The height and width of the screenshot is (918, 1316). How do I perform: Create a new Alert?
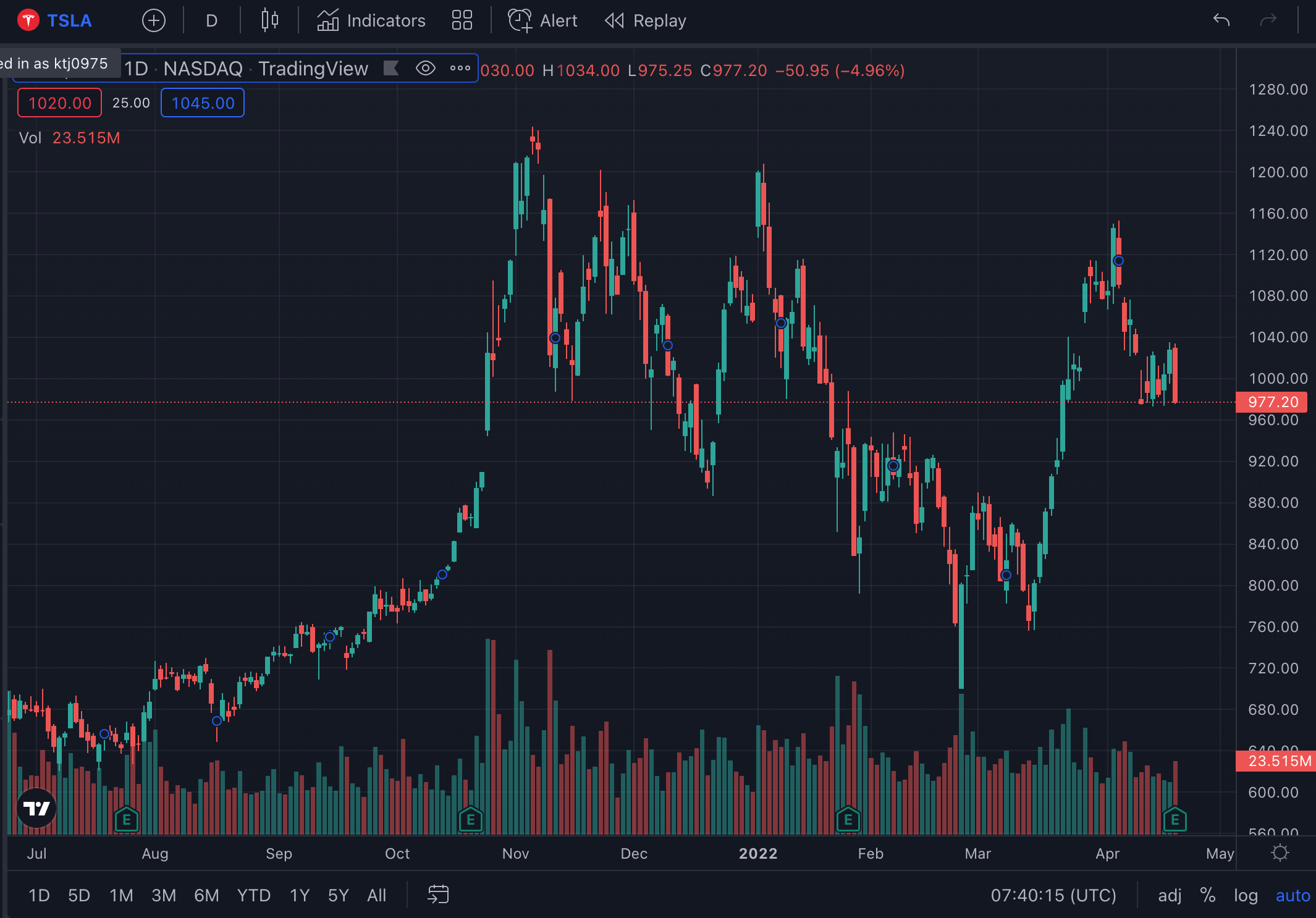click(x=542, y=20)
